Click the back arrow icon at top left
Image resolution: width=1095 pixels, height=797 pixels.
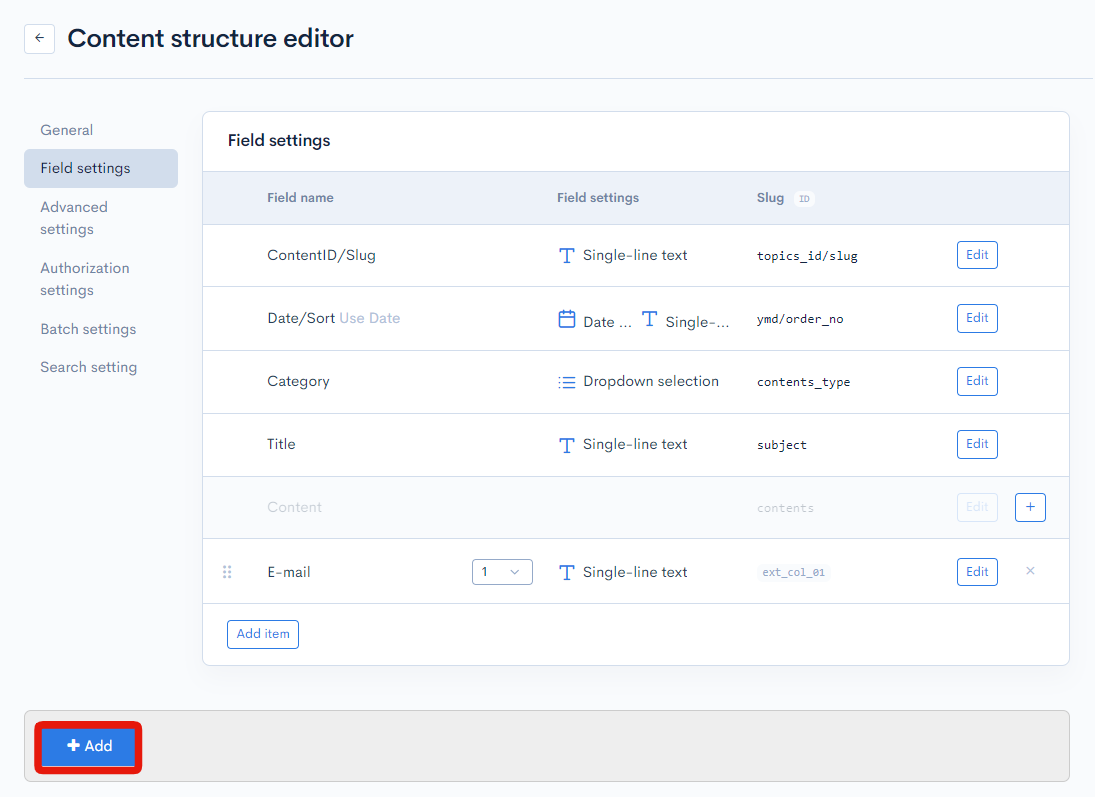(x=39, y=38)
